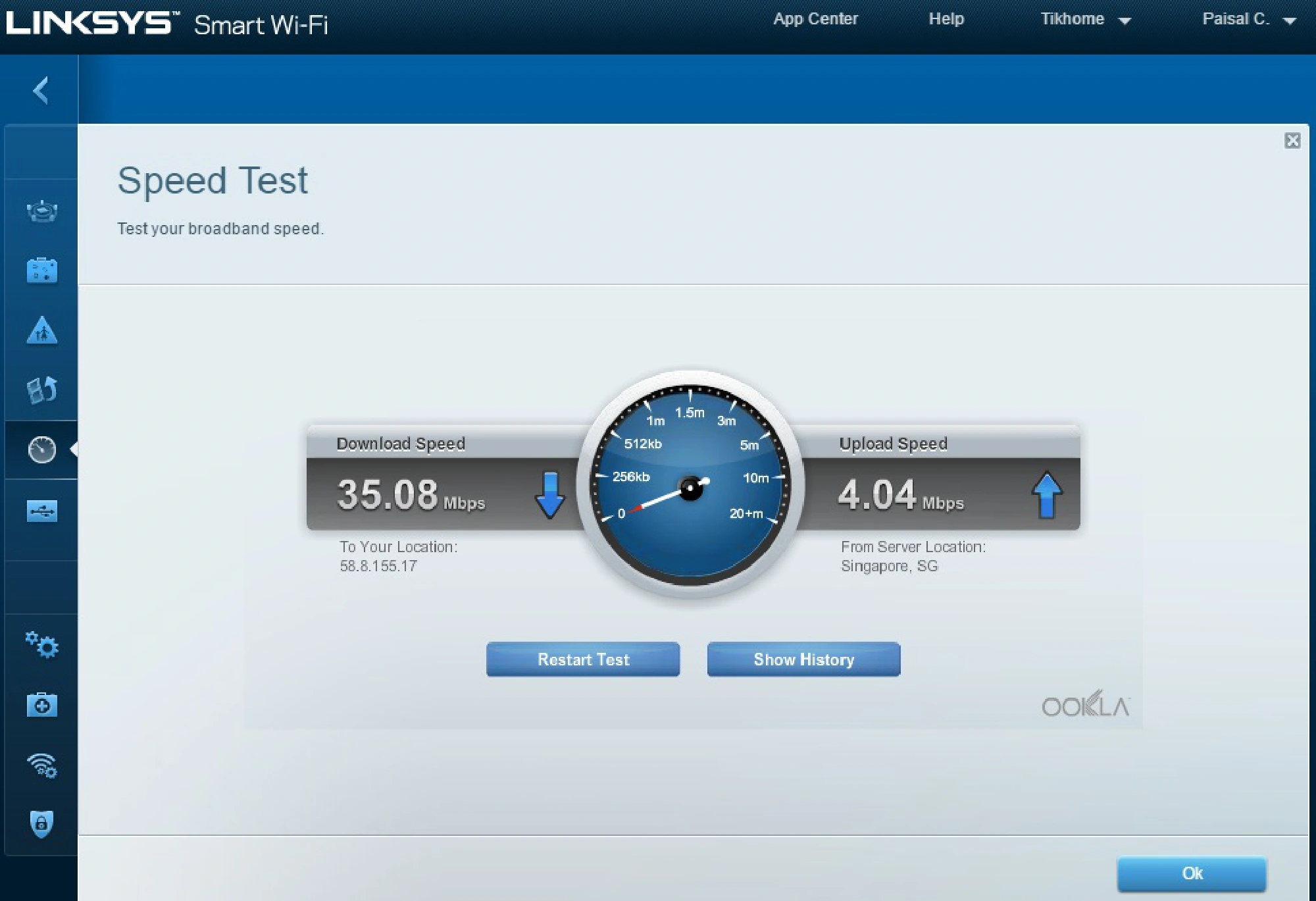1316x901 pixels.
Task: Open the Media Prioritization sidebar icon
Action: pos(41,390)
